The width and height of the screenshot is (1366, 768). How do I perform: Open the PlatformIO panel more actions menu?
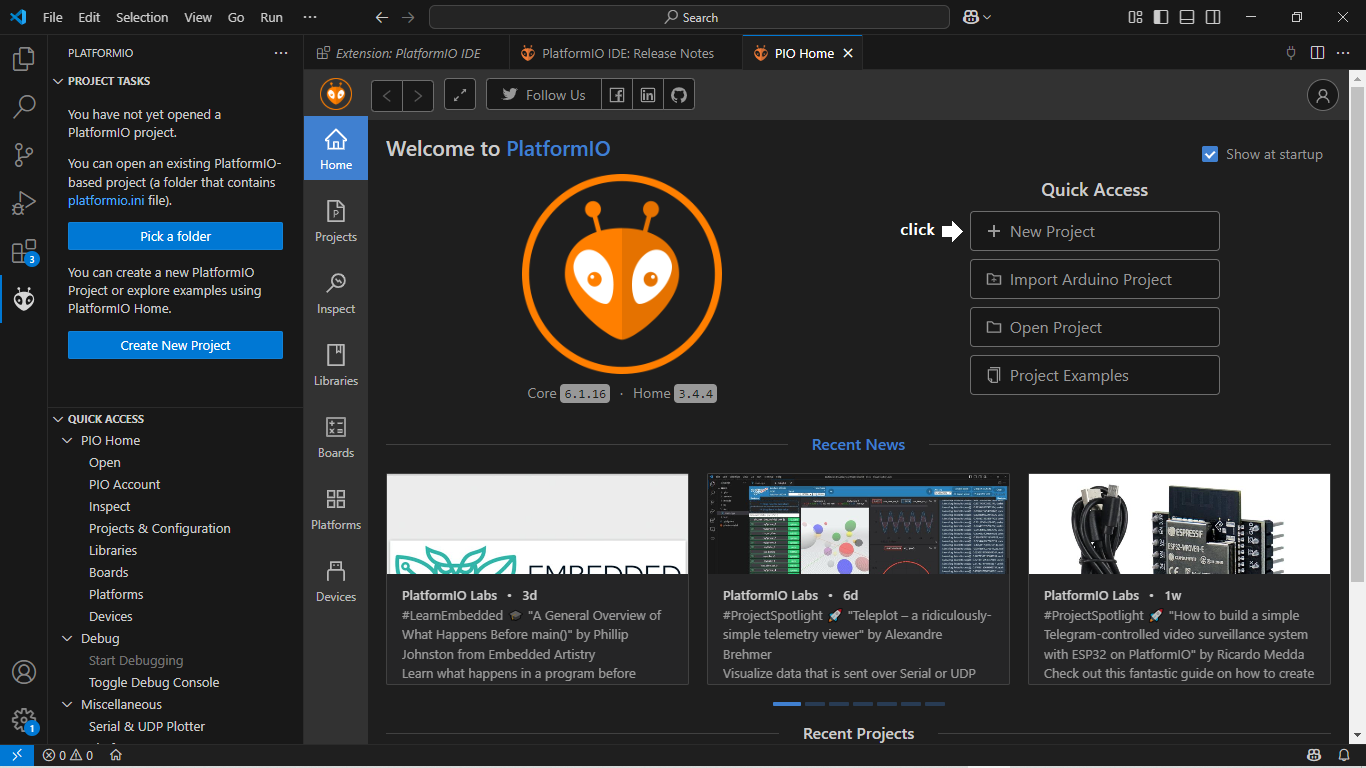point(281,53)
